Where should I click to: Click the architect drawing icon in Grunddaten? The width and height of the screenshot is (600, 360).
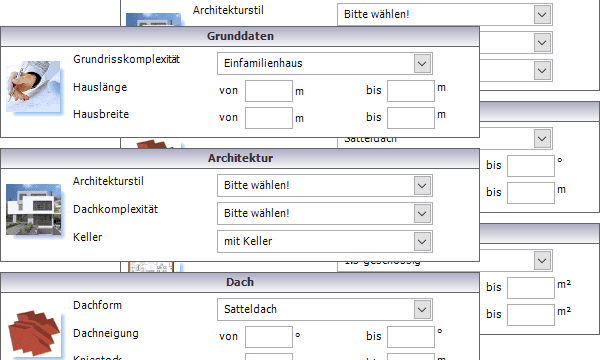[33, 86]
